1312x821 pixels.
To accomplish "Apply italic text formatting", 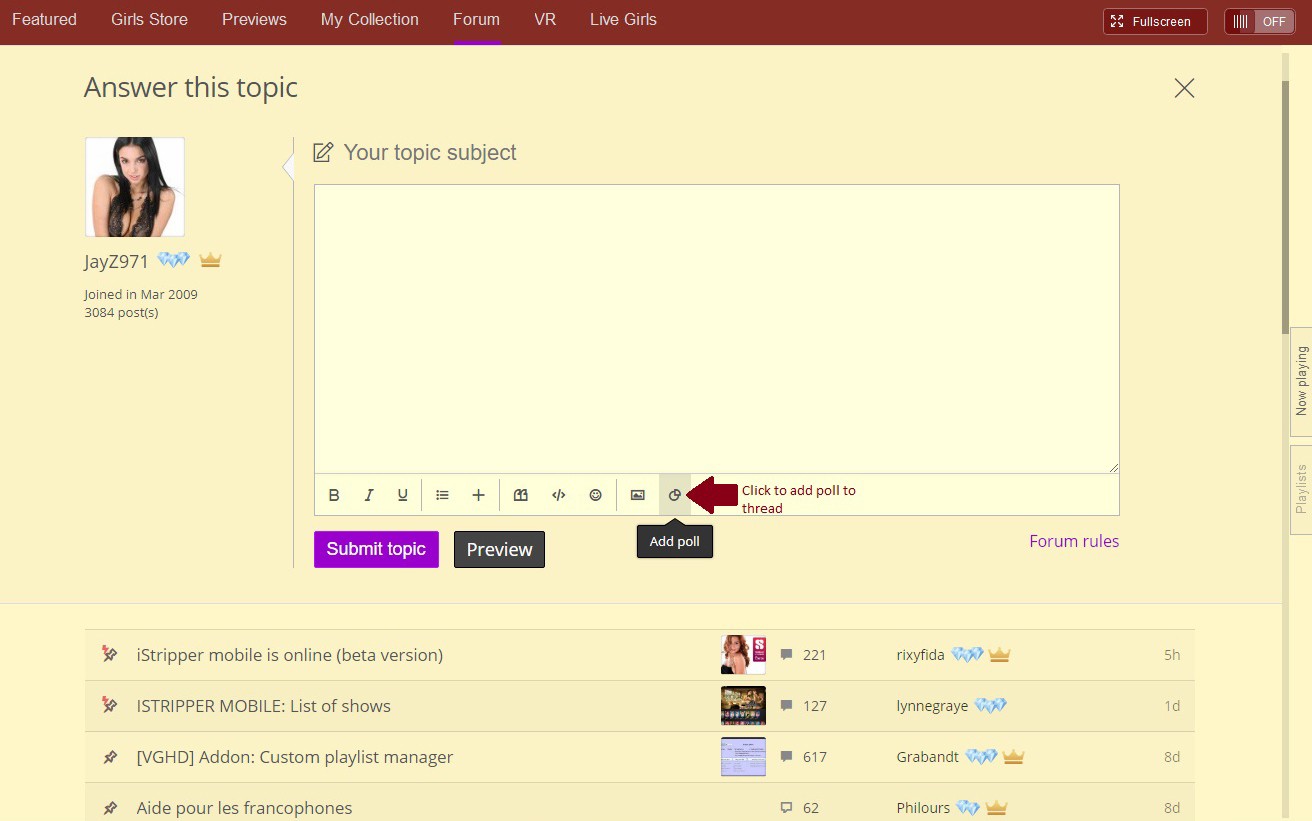I will (368, 495).
